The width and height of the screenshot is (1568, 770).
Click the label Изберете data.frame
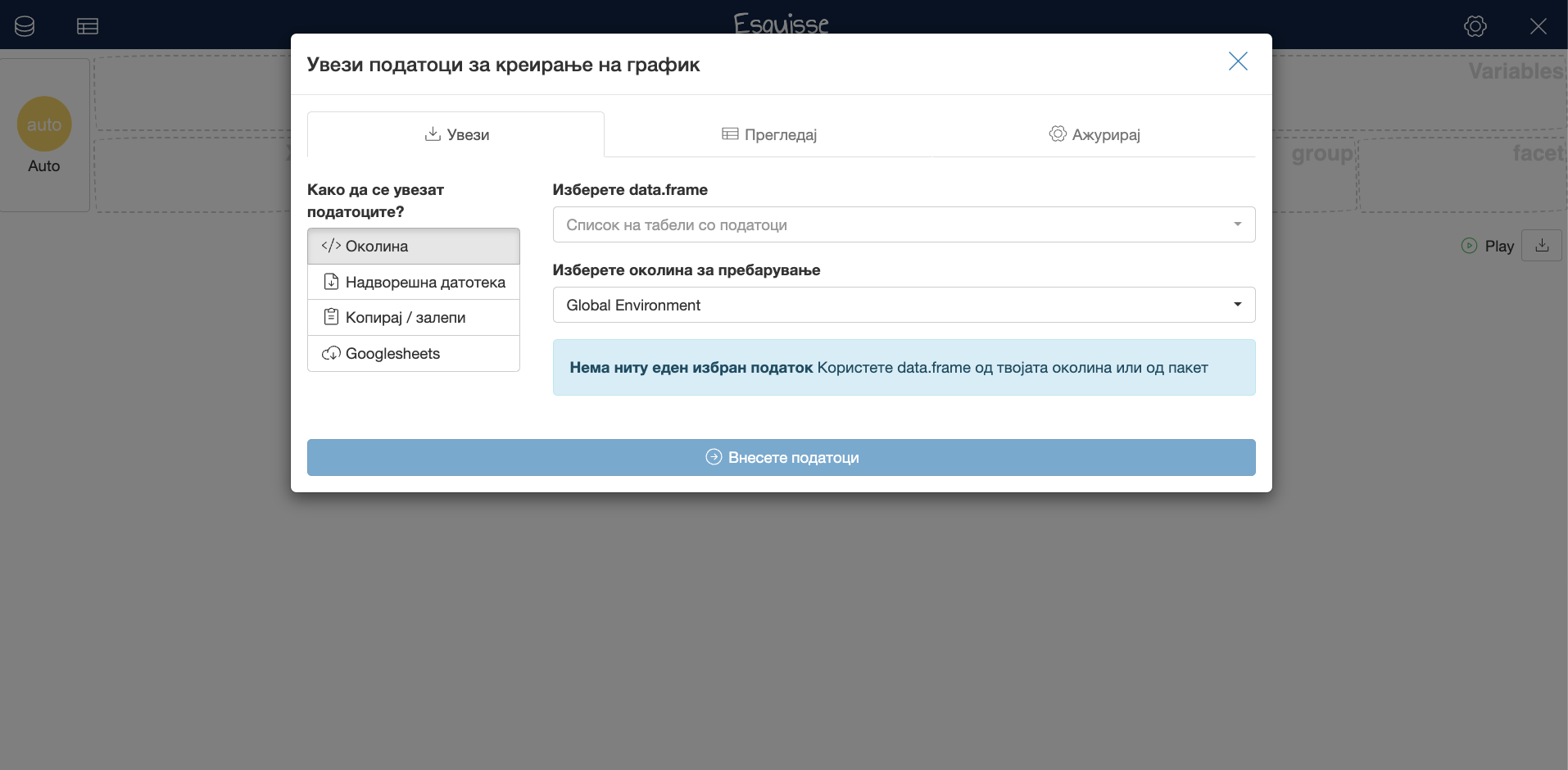coord(630,189)
